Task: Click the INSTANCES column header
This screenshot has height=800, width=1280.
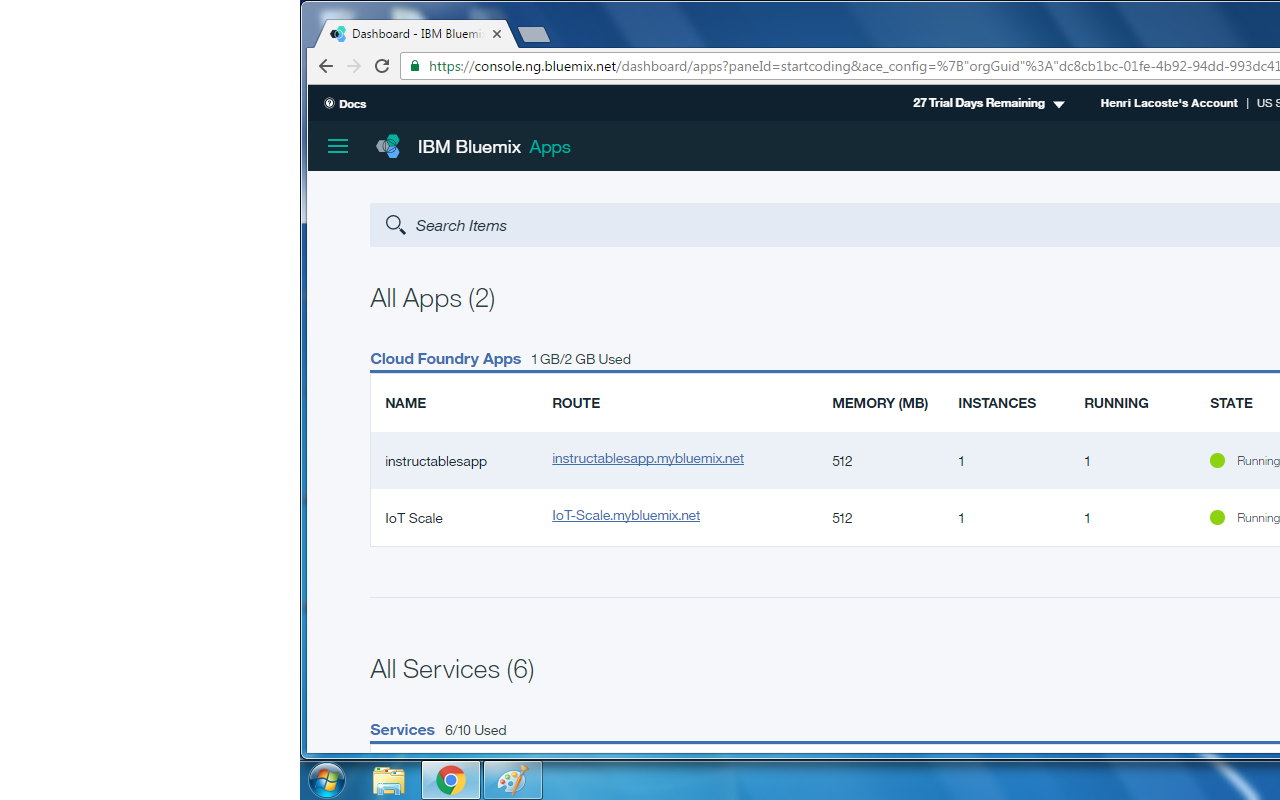Action: pyautogui.click(x=997, y=403)
